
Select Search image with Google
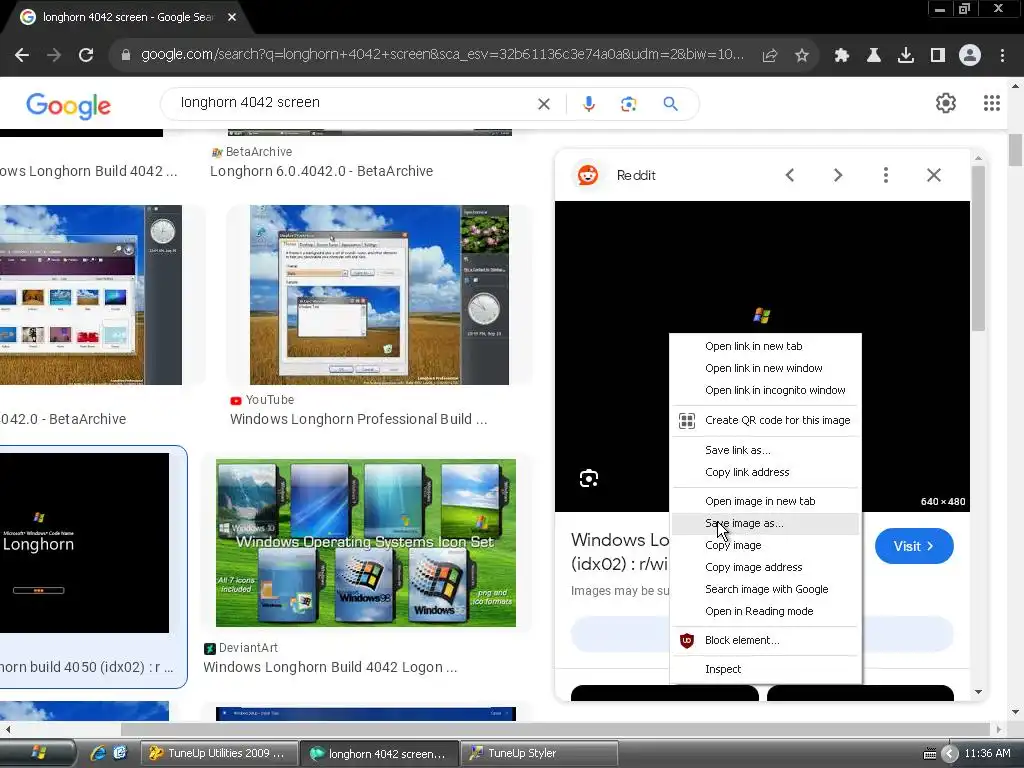(765, 589)
